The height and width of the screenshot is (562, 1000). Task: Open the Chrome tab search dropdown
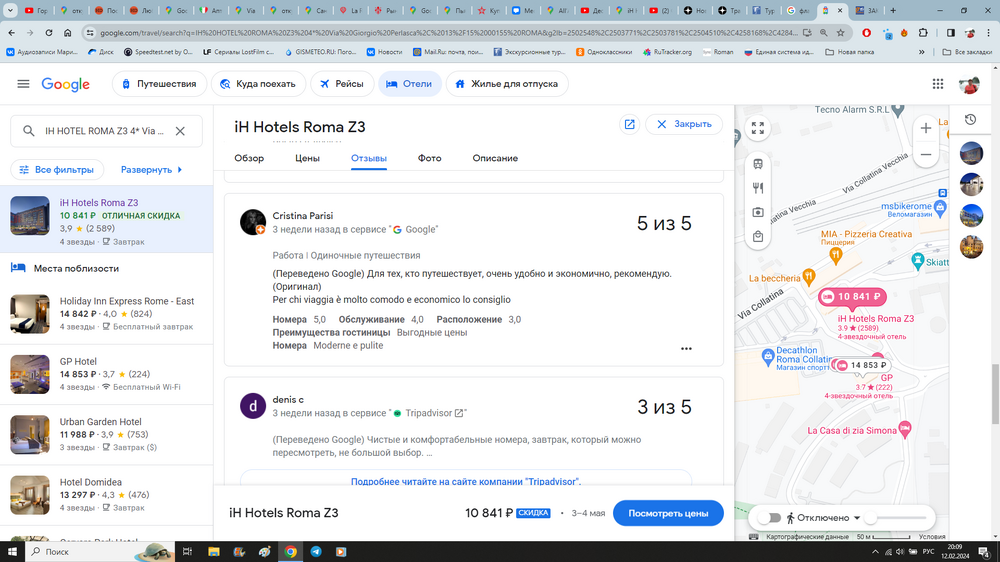(10, 10)
